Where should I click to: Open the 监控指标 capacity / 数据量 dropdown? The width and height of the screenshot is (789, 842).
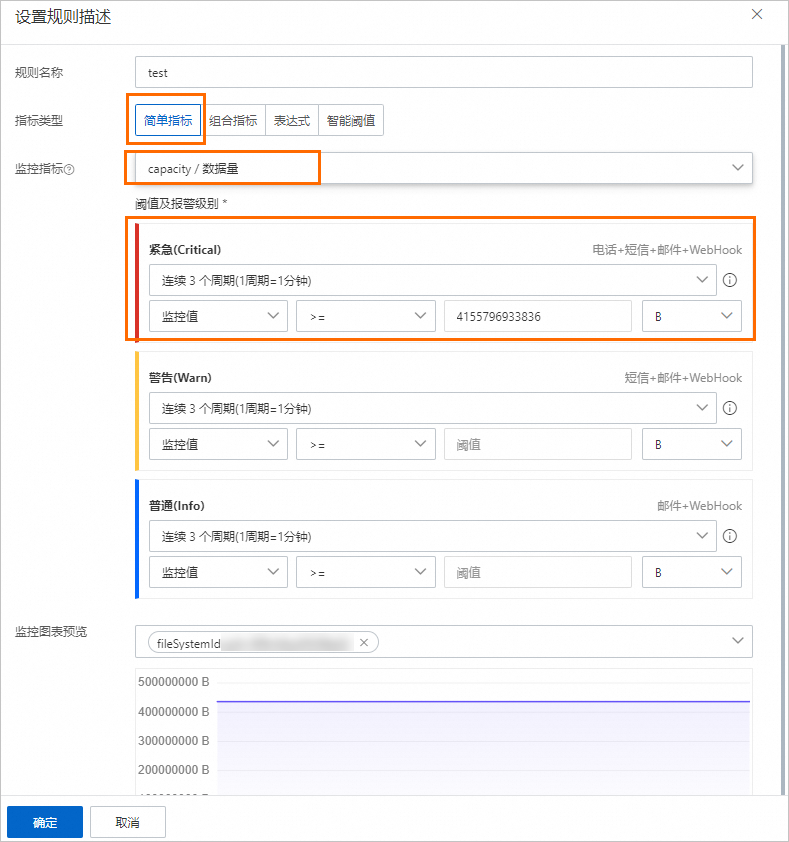coord(444,169)
